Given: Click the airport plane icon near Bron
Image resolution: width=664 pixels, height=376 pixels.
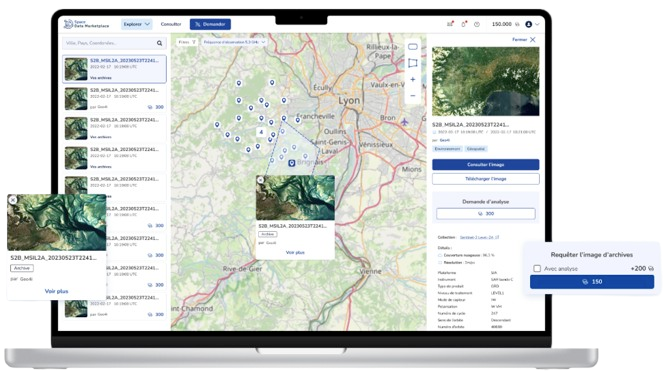Looking at the screenshot, I should coord(404,122).
